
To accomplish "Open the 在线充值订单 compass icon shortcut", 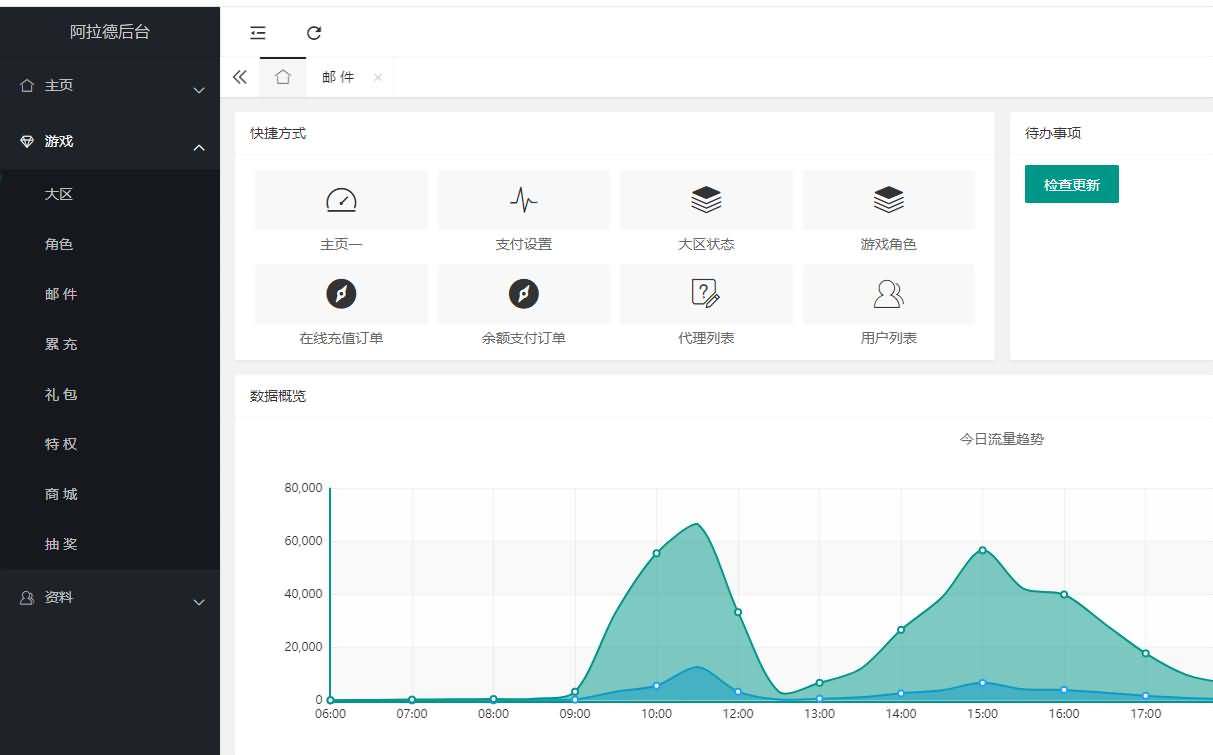I will 341,294.
